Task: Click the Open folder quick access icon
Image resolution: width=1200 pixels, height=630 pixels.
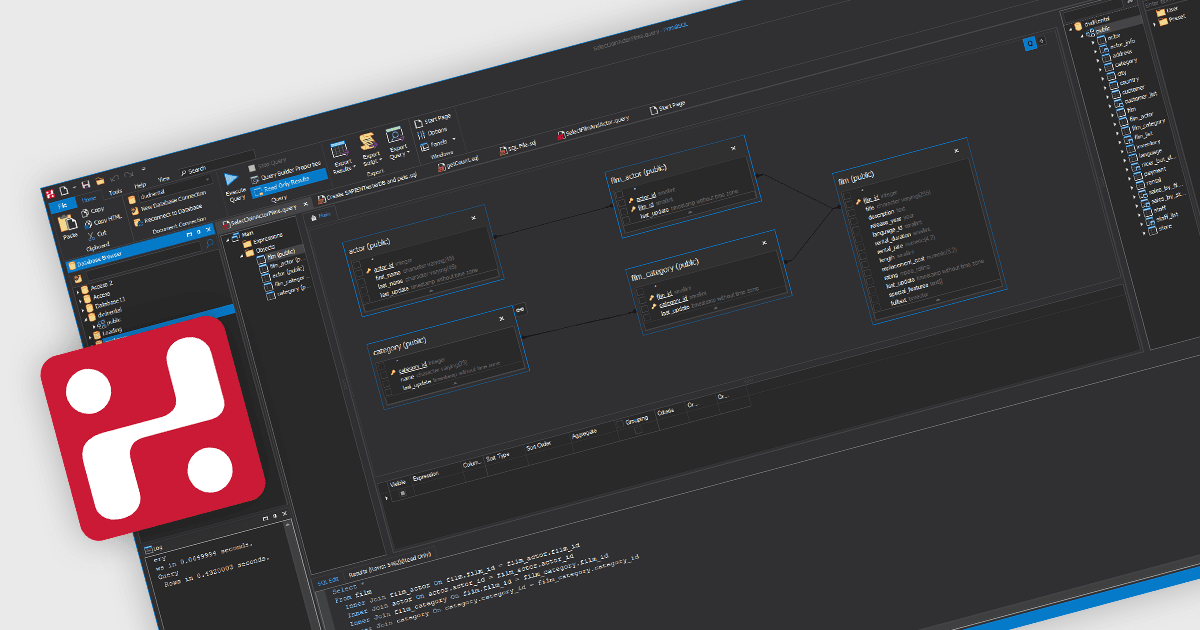Action: 100,180
